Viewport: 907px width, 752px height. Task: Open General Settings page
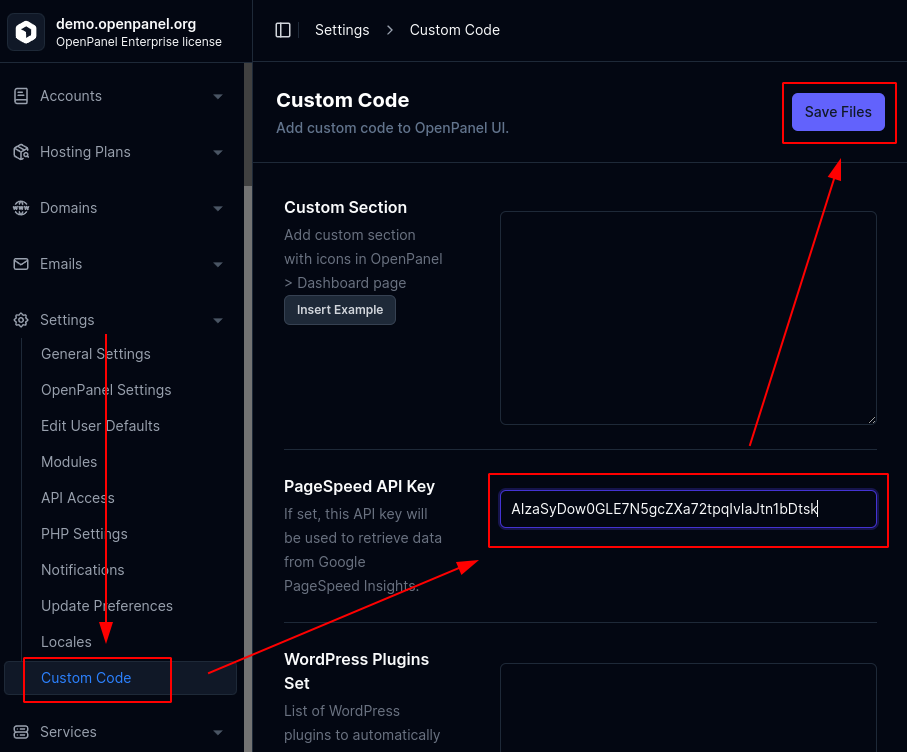coord(96,354)
